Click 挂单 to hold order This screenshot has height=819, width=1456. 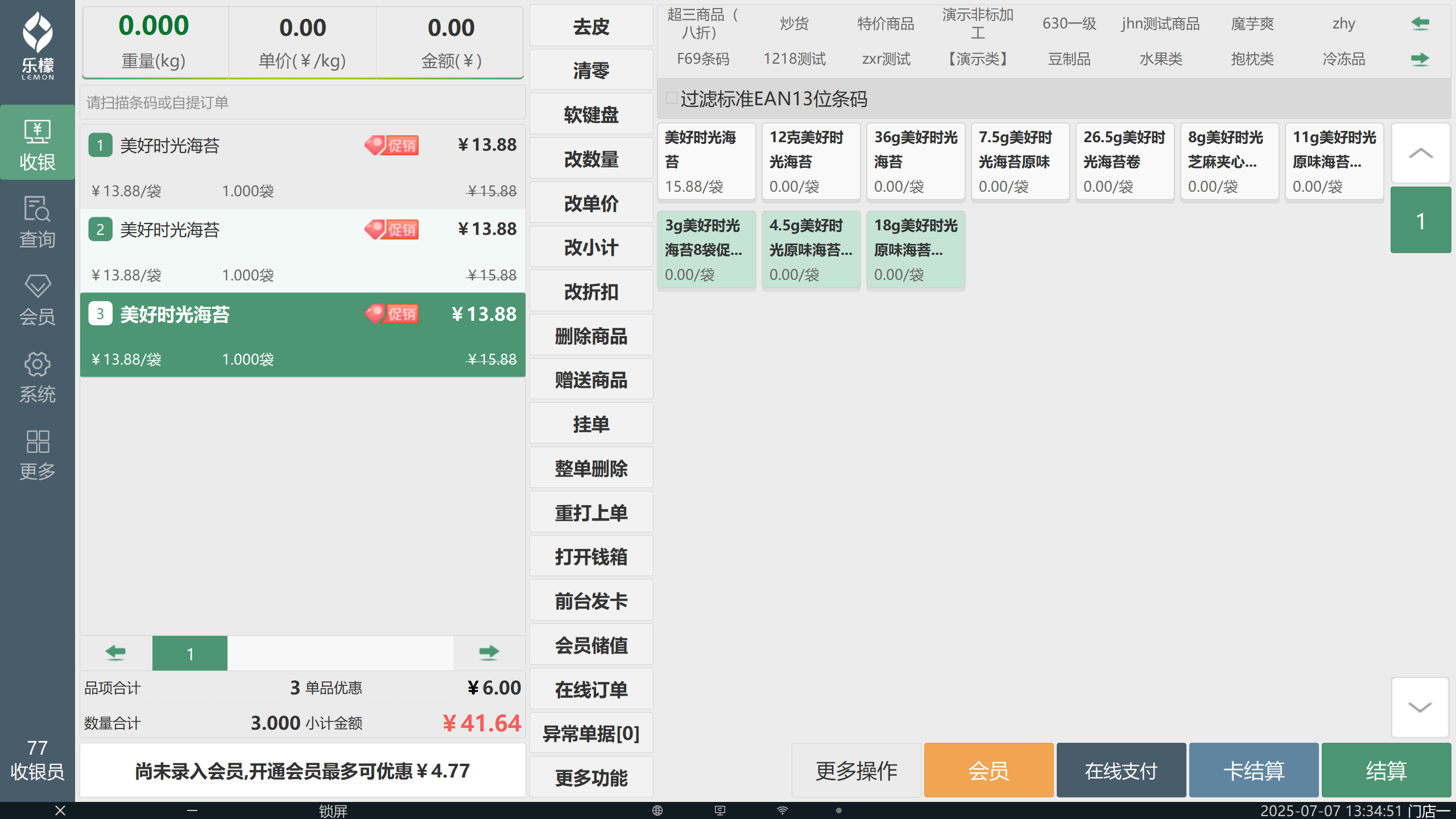tap(591, 424)
